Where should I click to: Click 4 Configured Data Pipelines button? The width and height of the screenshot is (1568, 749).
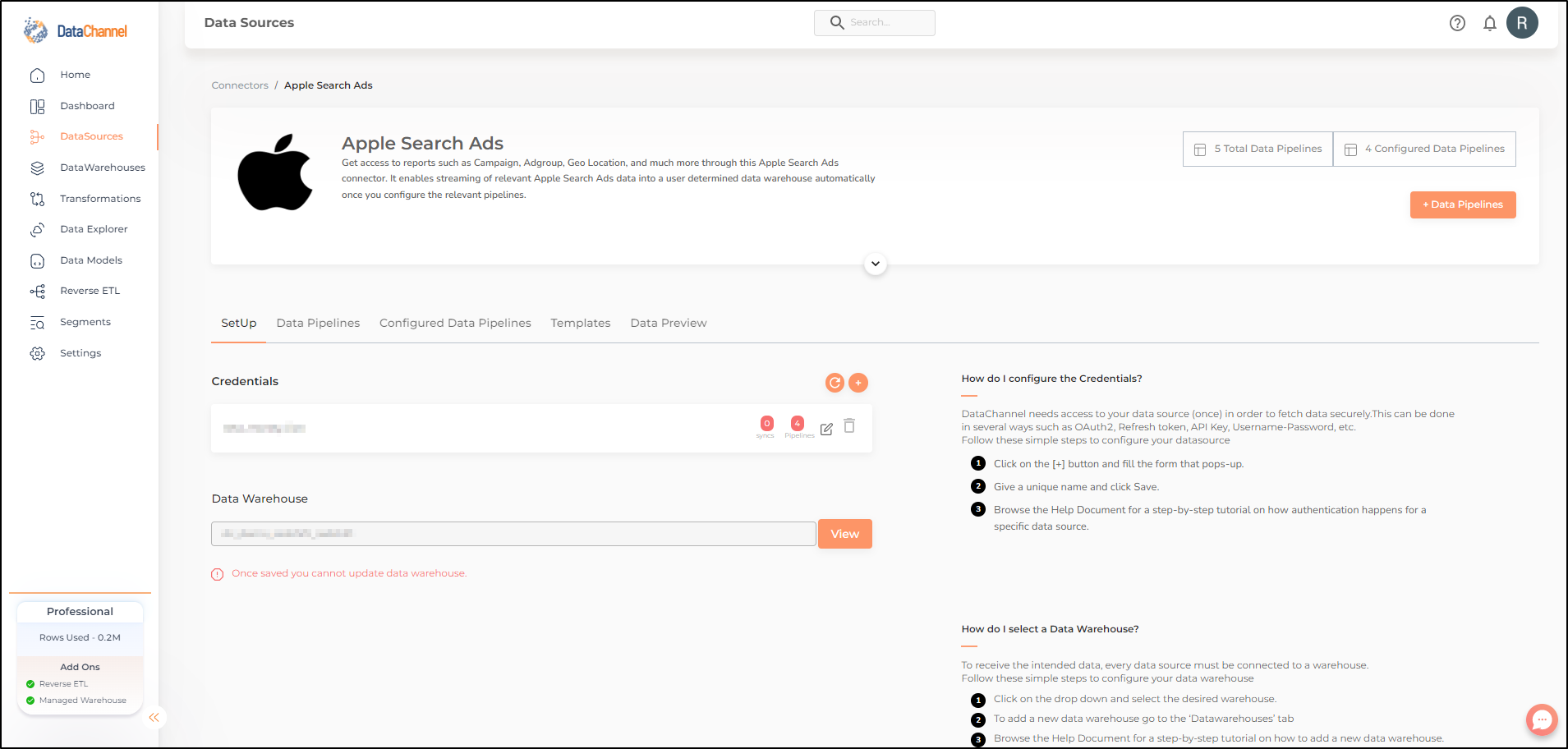[x=1424, y=149]
